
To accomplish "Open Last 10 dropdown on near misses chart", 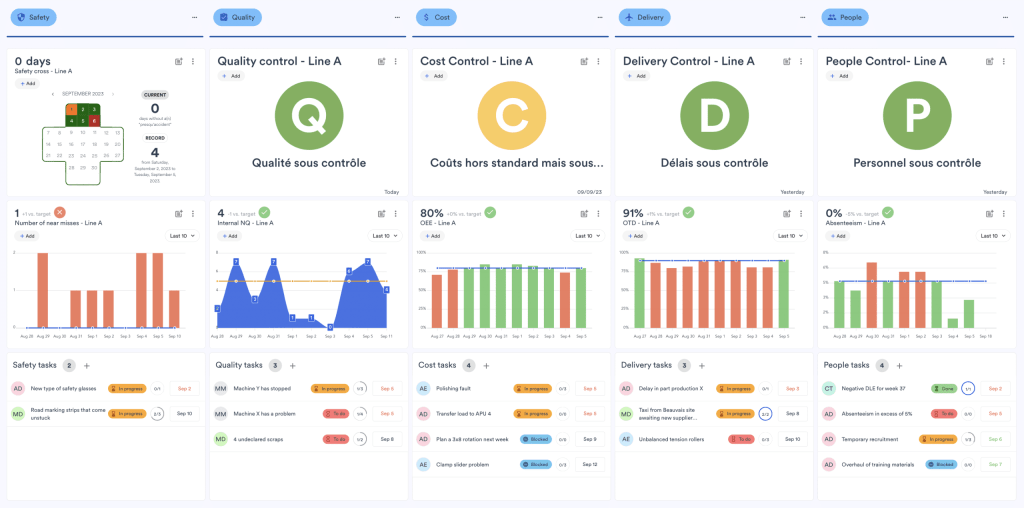I will point(180,236).
